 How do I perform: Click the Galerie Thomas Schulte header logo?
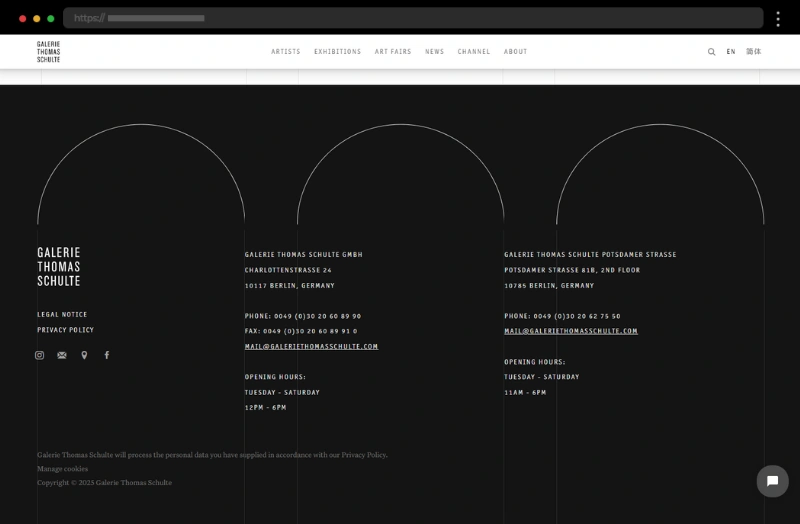click(x=48, y=52)
